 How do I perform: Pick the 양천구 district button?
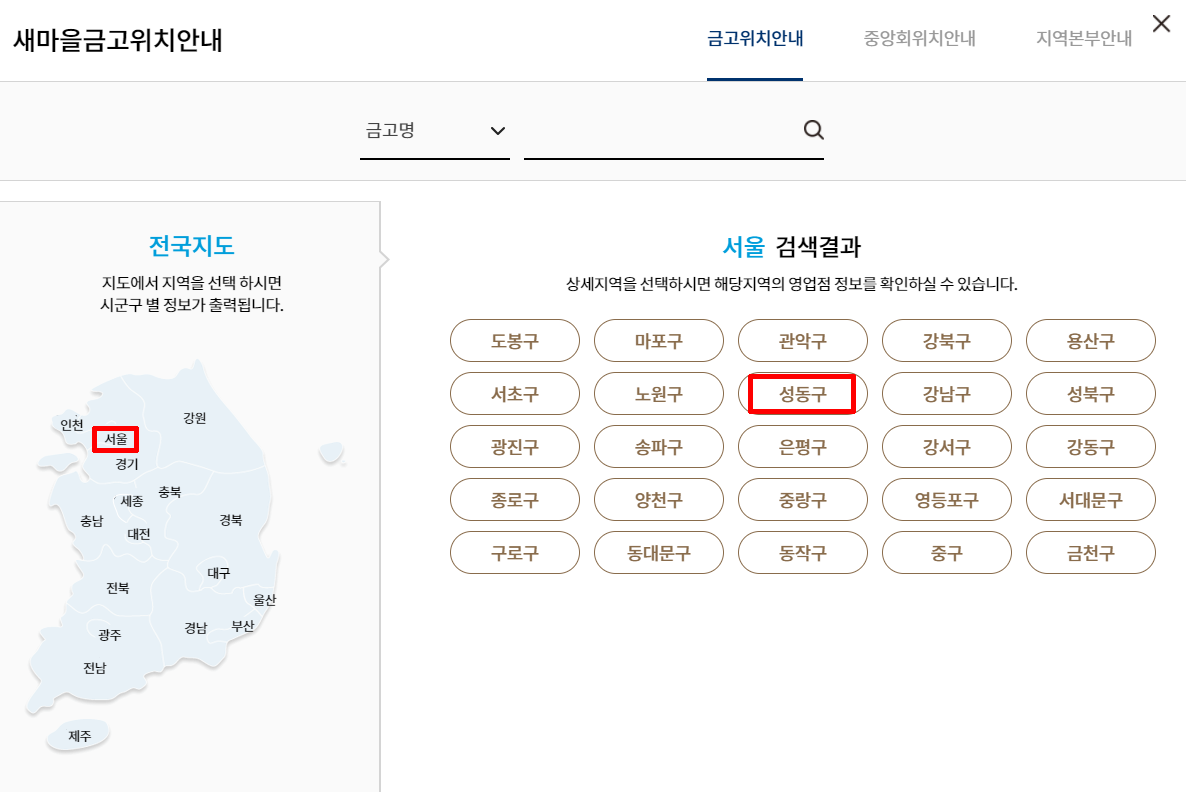[659, 499]
